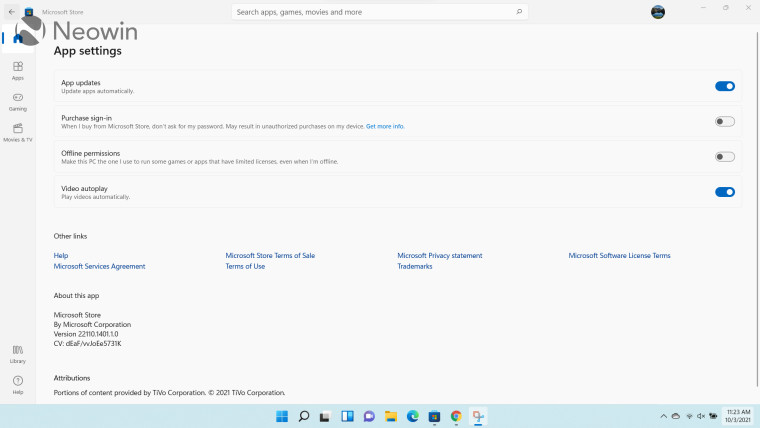
Task: Launch Google Chrome from taskbar
Action: 456,416
